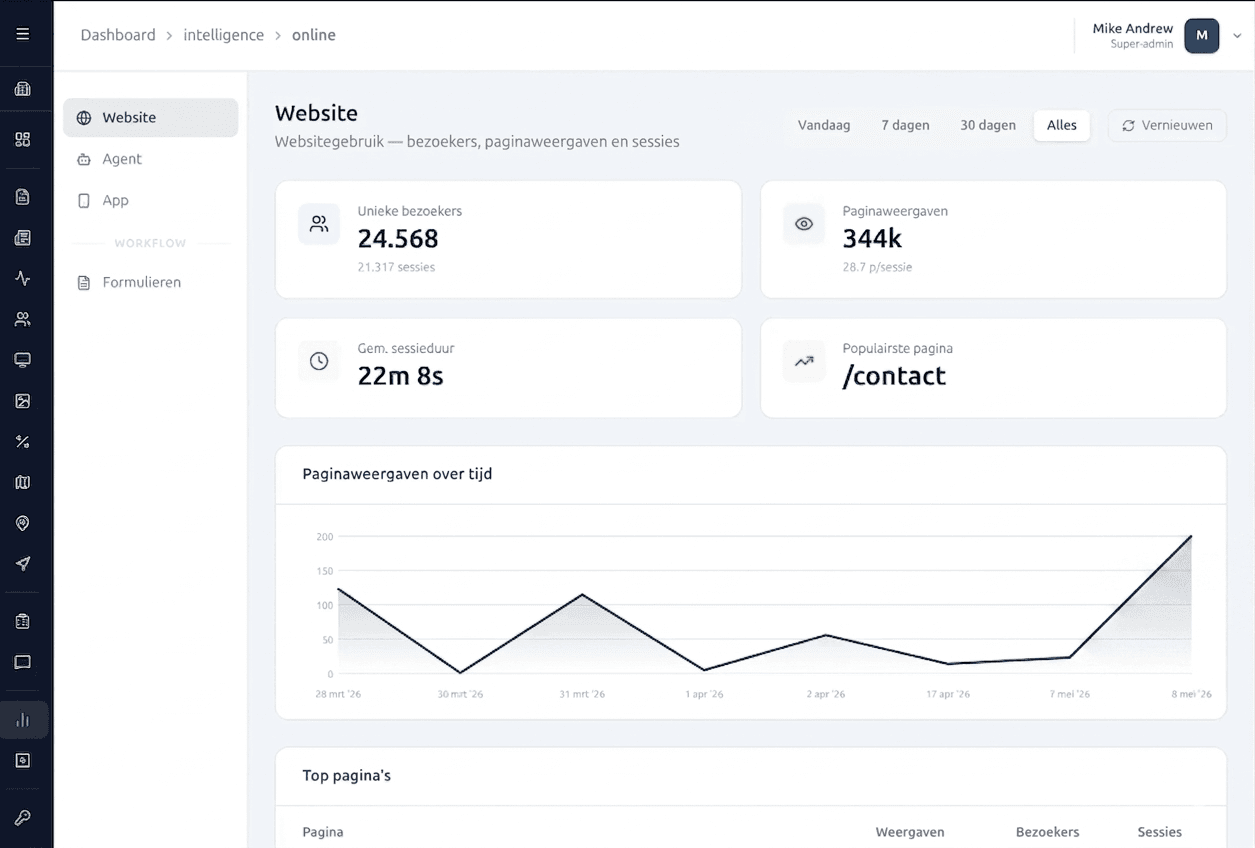The image size is (1255, 848).
Task: Open the dashboard grid icon
Action: 23,139
